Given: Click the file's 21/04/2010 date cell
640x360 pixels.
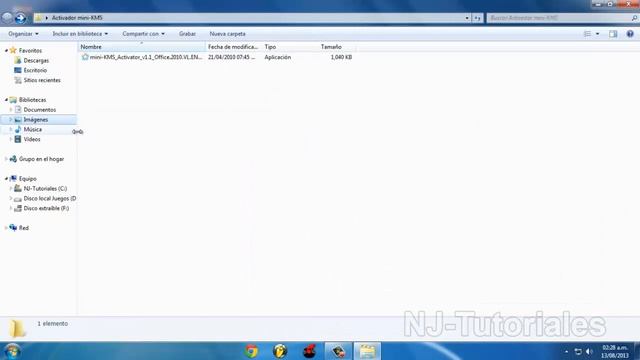Looking at the screenshot, I should pos(231,57).
